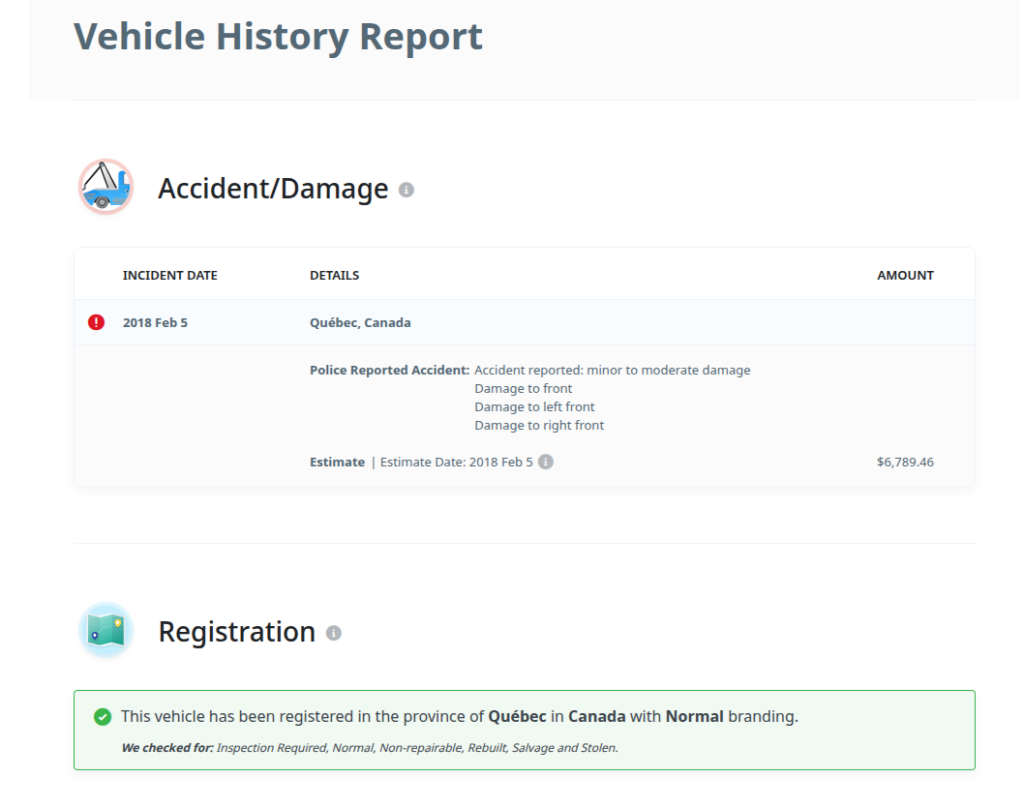Click the Vehicle History Report title
This screenshot has width=1024, height=808.
click(x=278, y=37)
